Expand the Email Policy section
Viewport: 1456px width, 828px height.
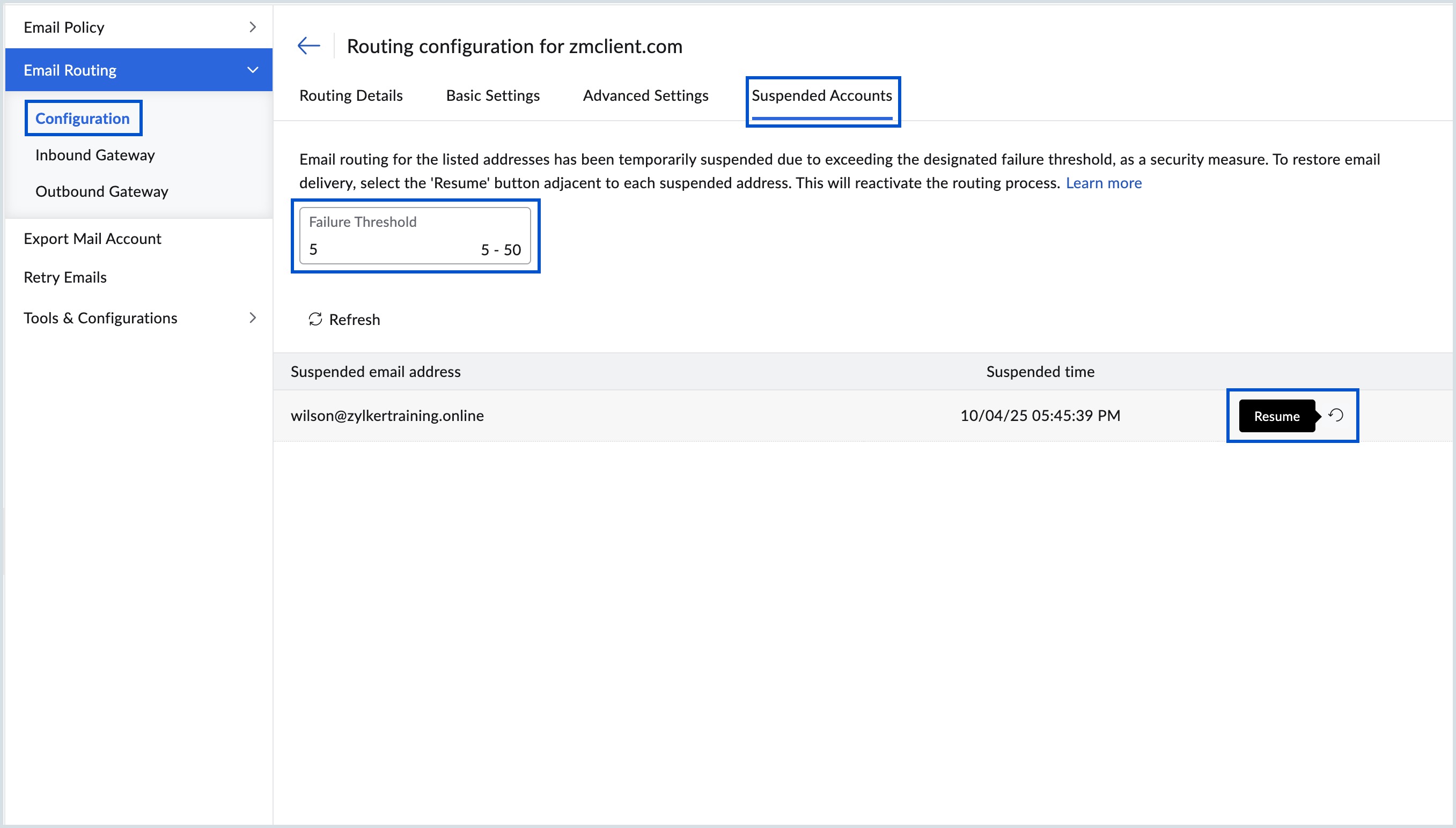pos(64,27)
